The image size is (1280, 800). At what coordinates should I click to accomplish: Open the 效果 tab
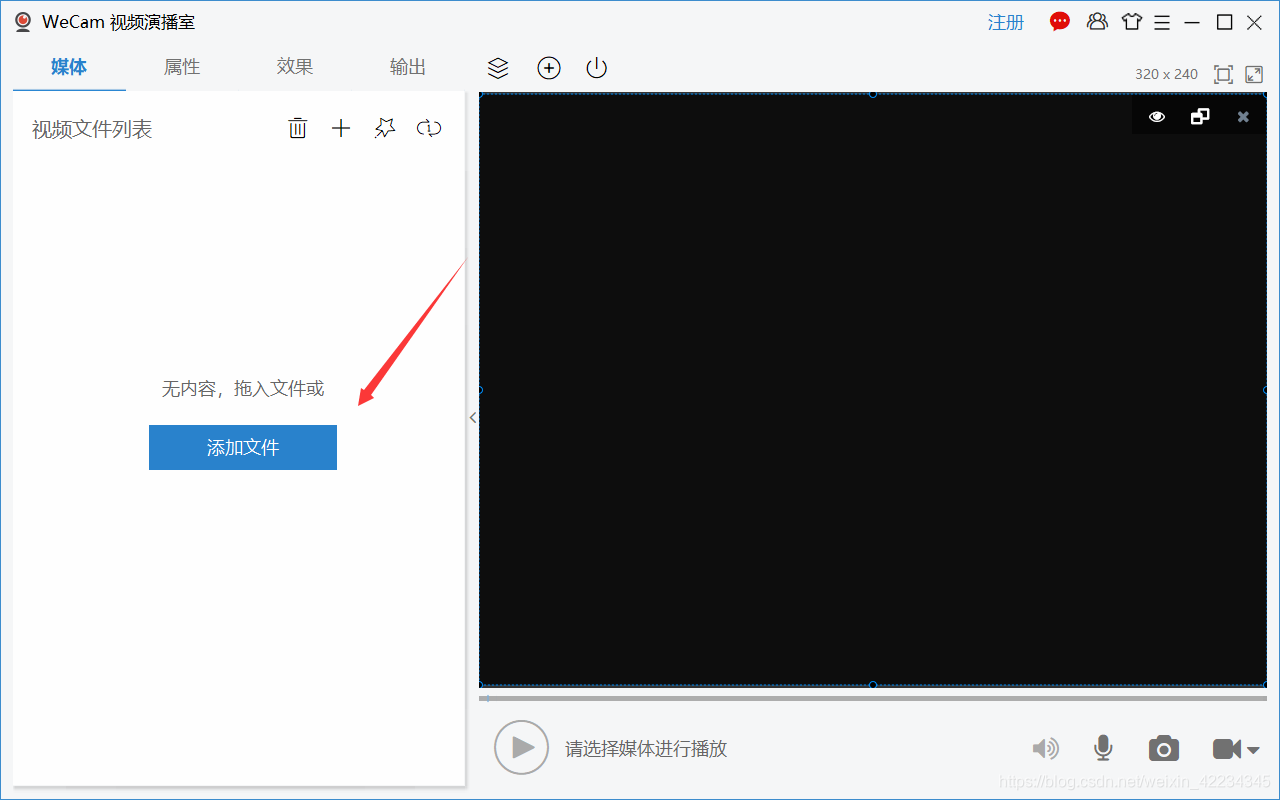coord(295,67)
